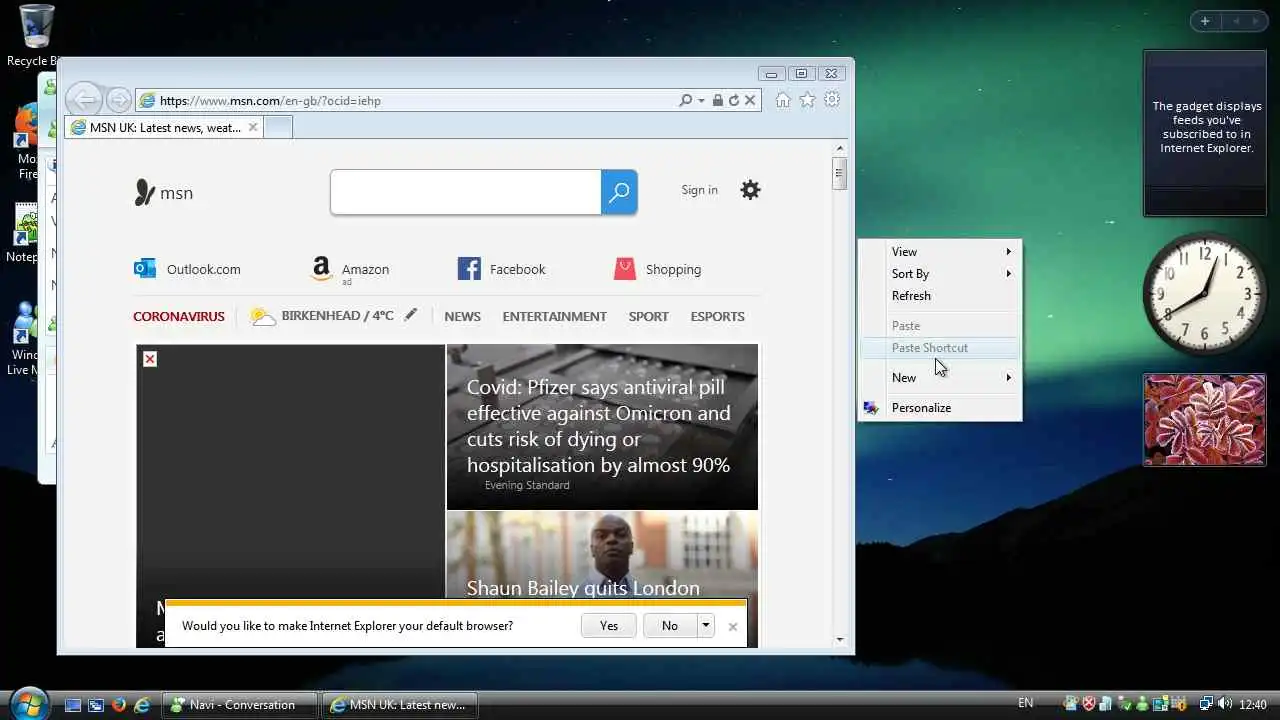Viewport: 1280px width, 720px height.
Task: Click Show desktop quick launch icon
Action: [73, 705]
